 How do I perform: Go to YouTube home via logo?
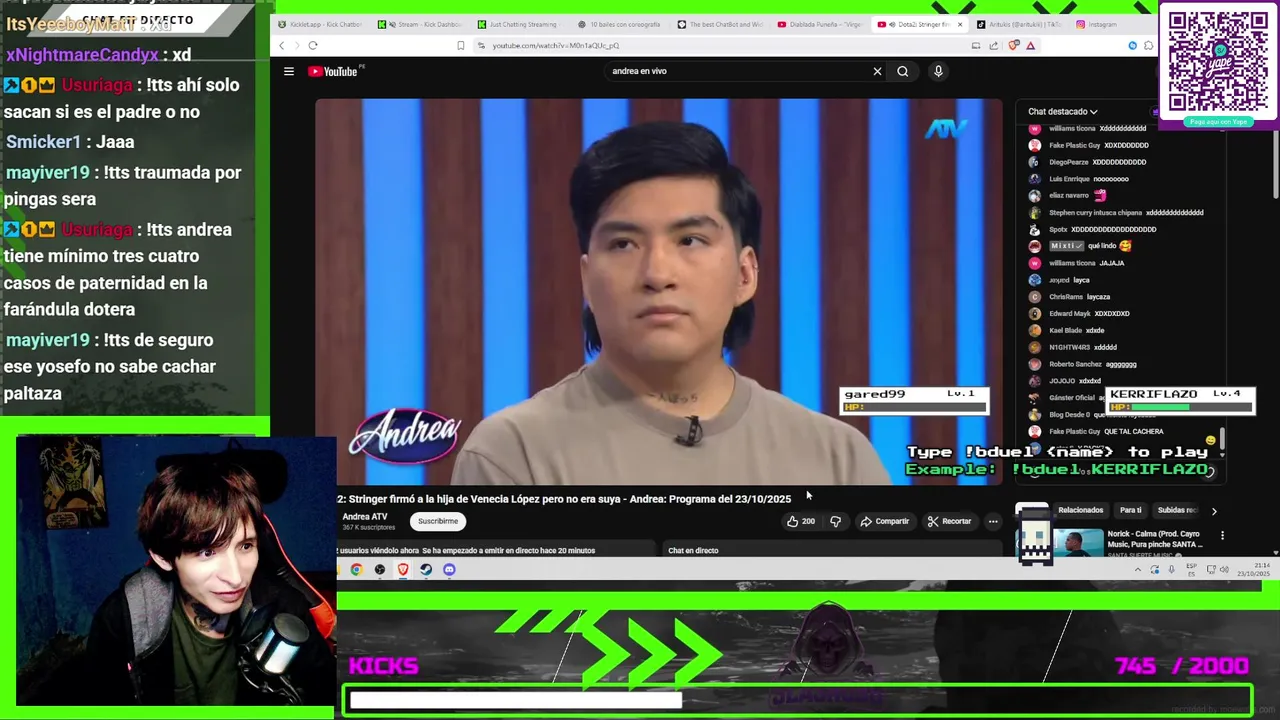332,71
